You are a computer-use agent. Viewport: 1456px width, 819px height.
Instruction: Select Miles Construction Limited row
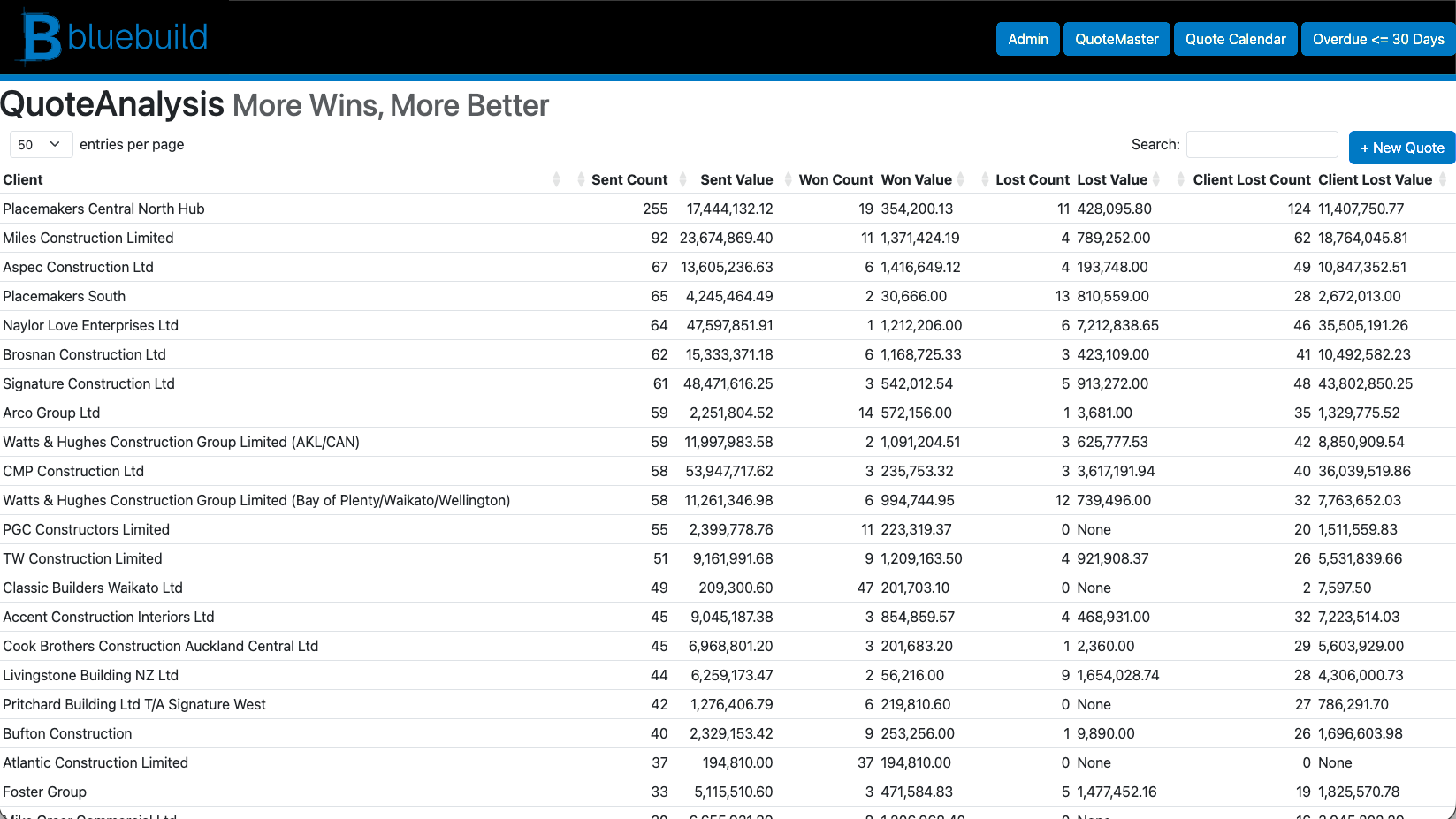728,238
